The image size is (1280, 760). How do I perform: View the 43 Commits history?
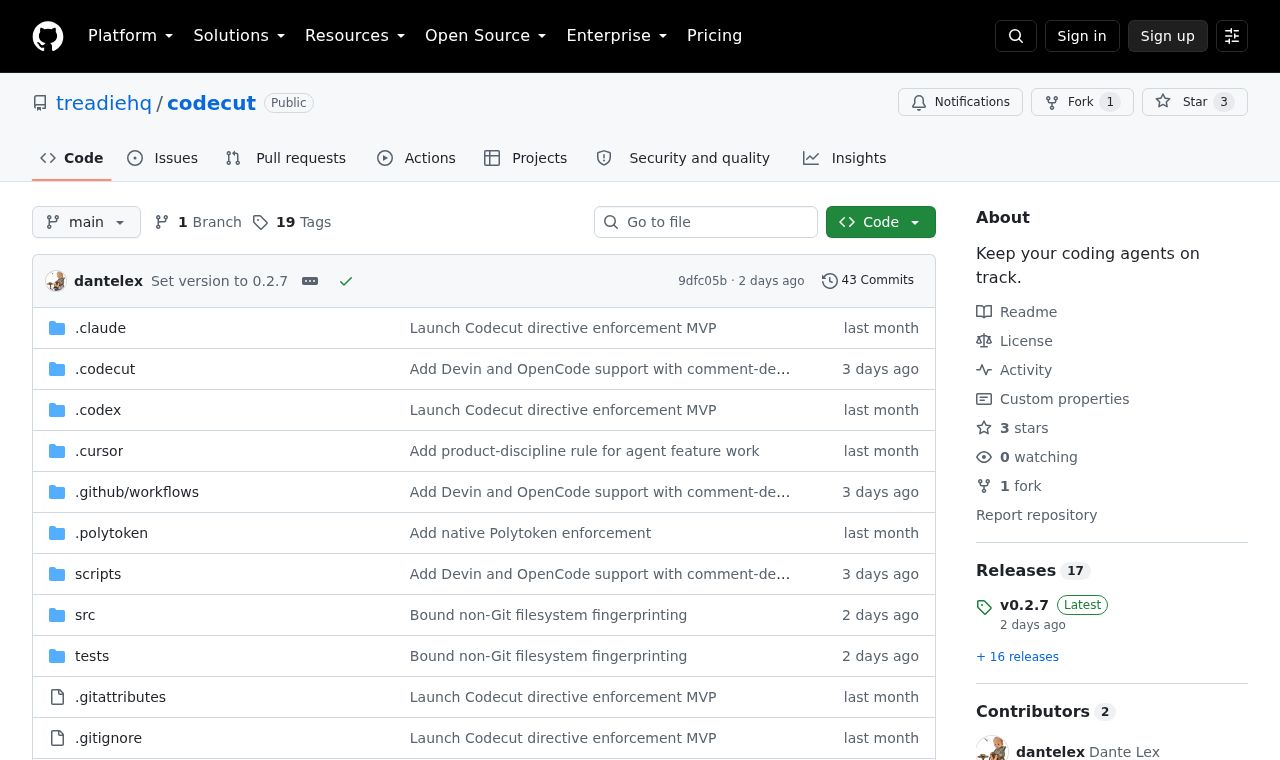click(x=868, y=281)
